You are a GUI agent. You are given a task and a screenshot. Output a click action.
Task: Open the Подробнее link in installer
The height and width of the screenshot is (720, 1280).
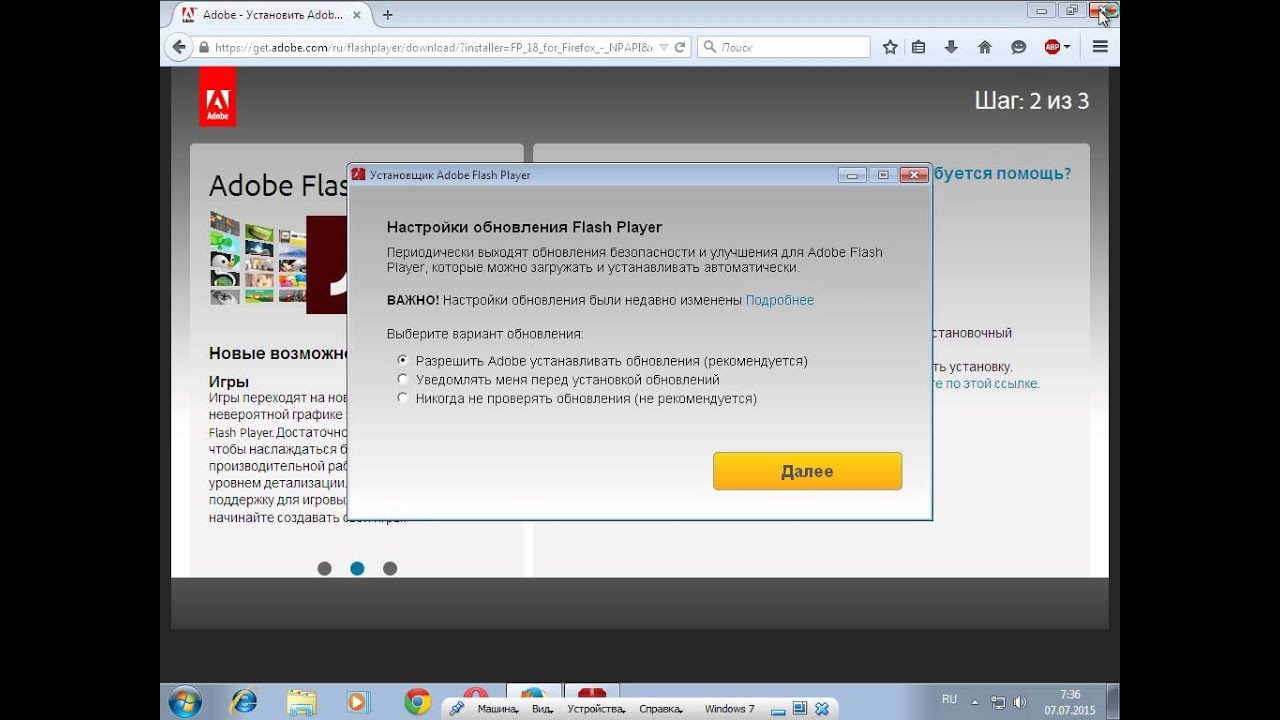tap(780, 300)
